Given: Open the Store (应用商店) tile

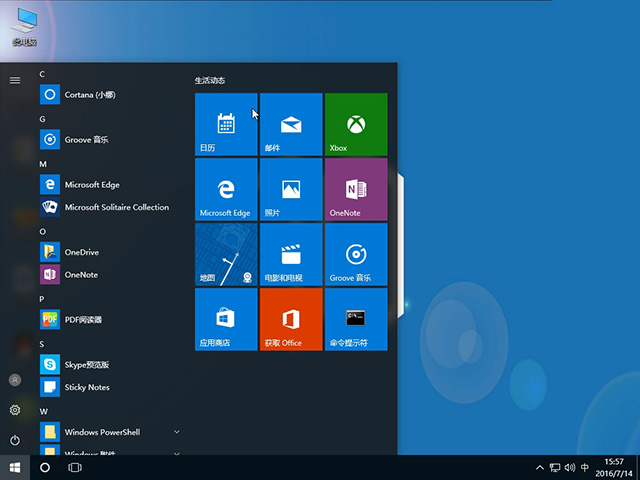Looking at the screenshot, I should [x=226, y=319].
